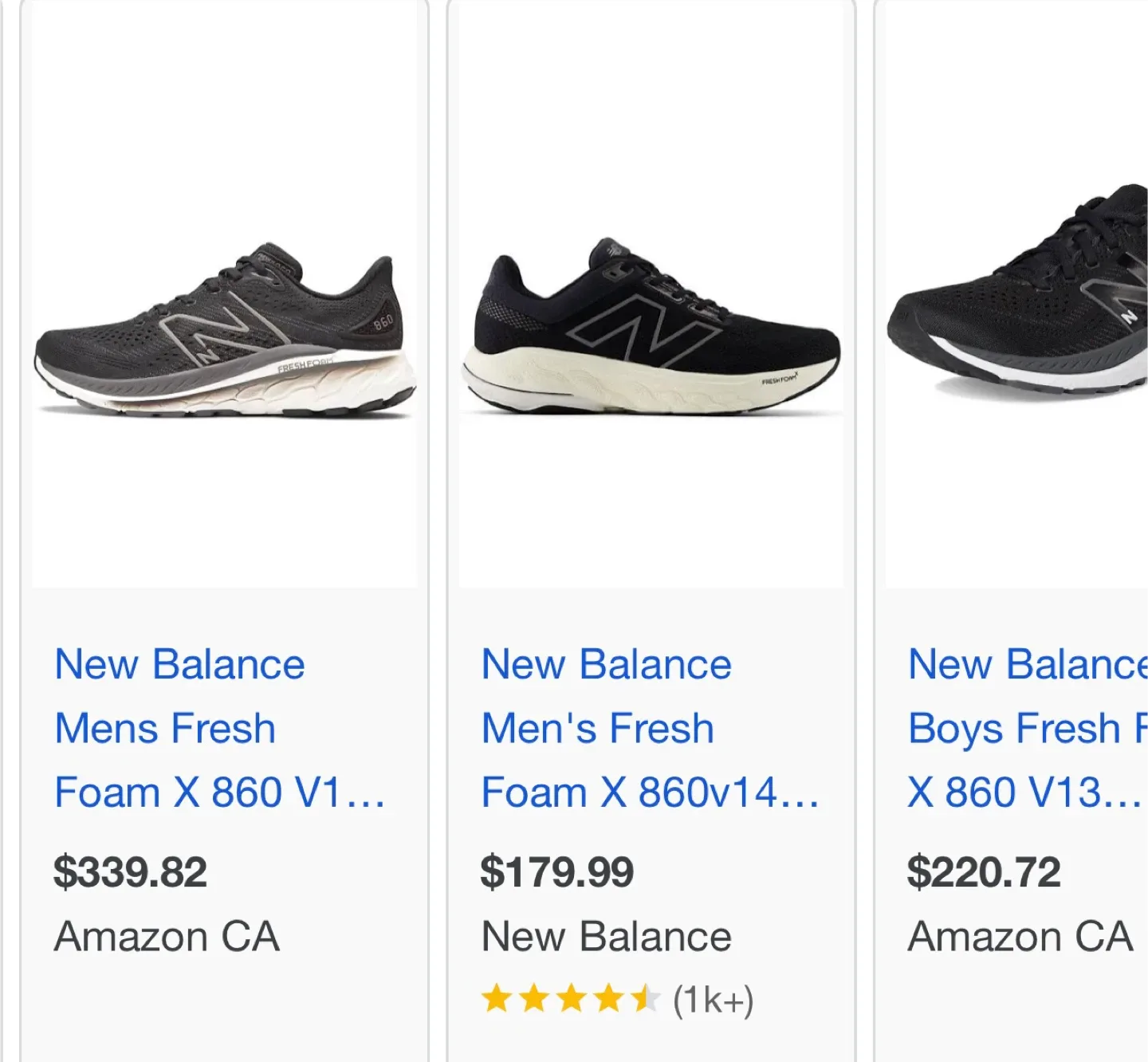Open the New Balance Mens Fresh Foam X 860 V1 listing
The width and height of the screenshot is (1148, 1062).
click(x=180, y=727)
